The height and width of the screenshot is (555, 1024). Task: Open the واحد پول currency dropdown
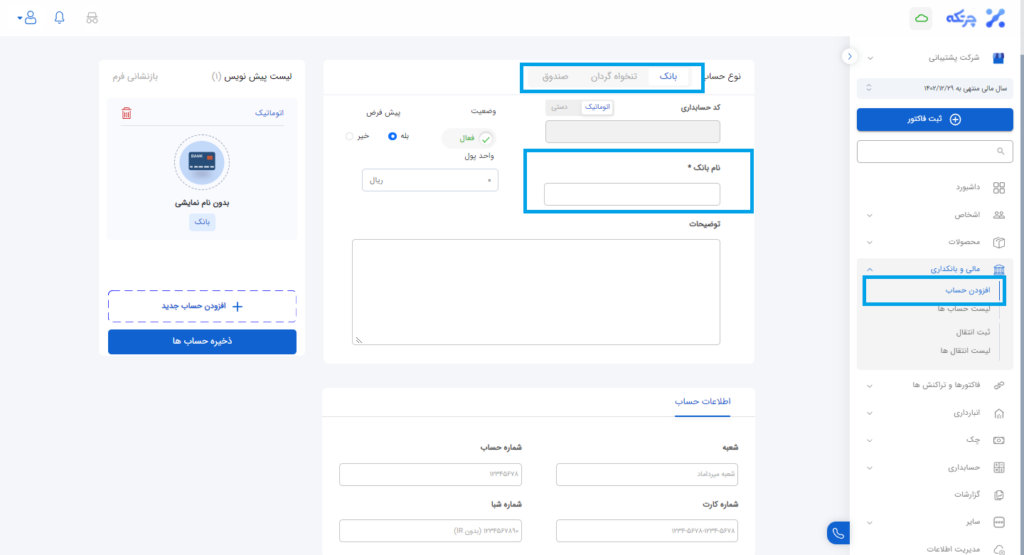[430, 181]
